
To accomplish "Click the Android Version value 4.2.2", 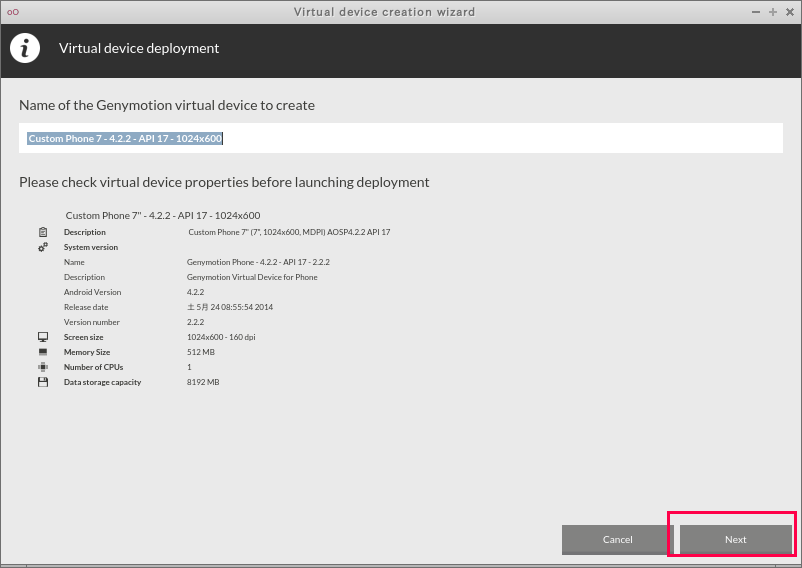I will tap(195, 292).
